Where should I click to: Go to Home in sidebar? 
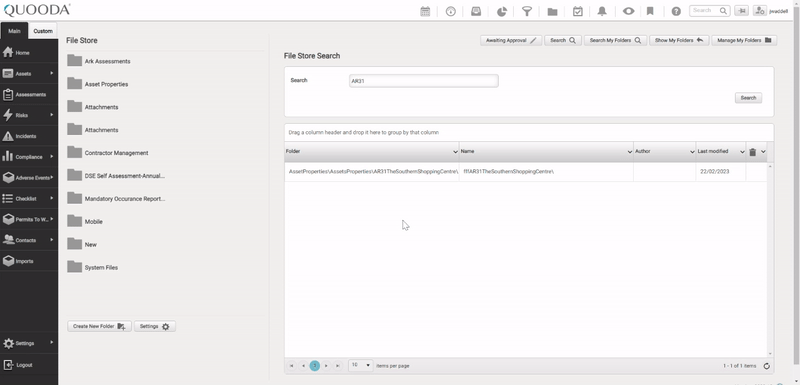coord(29,53)
